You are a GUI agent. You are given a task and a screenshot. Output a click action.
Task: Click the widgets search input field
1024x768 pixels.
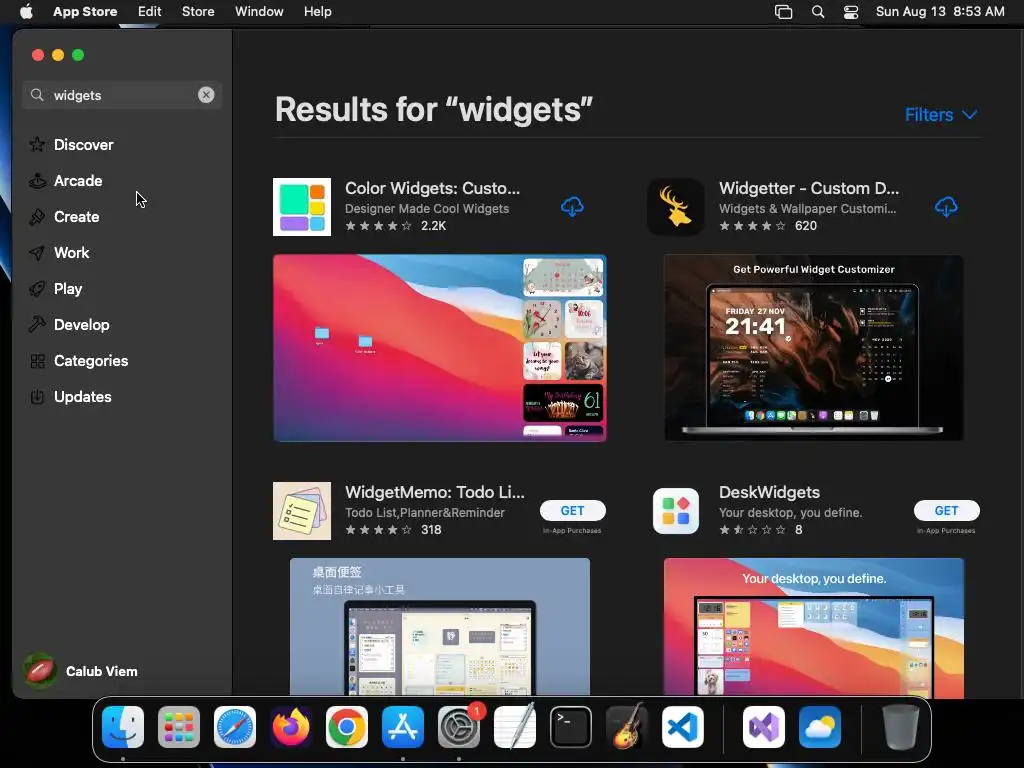(122, 95)
